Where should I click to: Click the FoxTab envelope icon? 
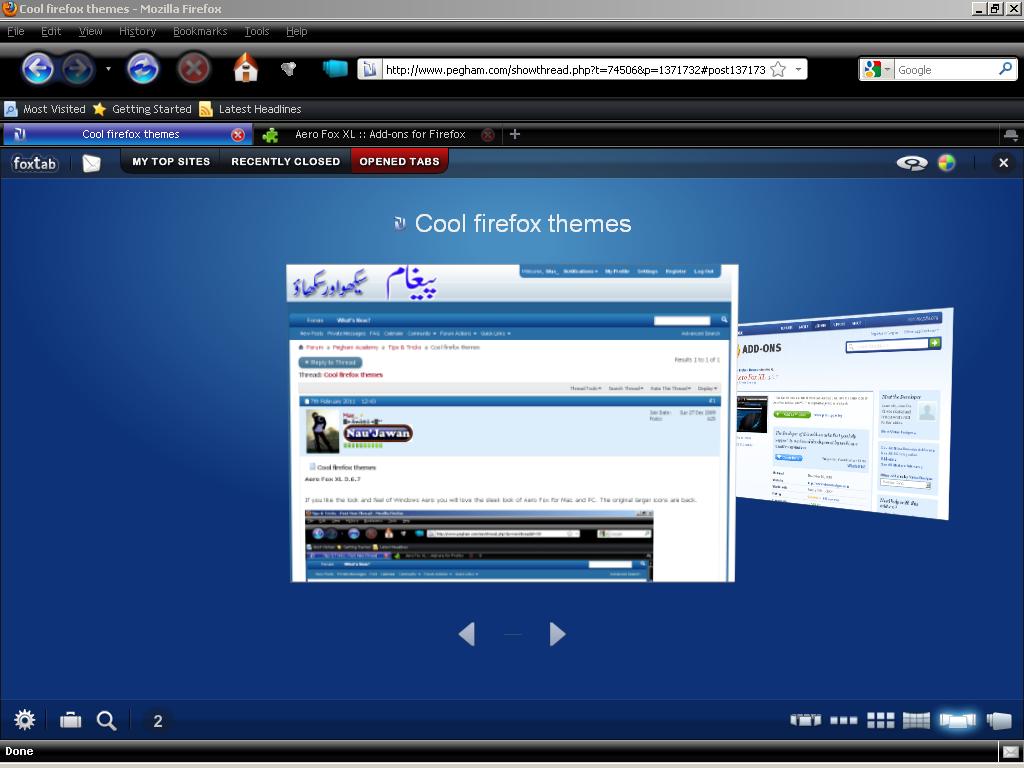pyautogui.click(x=91, y=163)
